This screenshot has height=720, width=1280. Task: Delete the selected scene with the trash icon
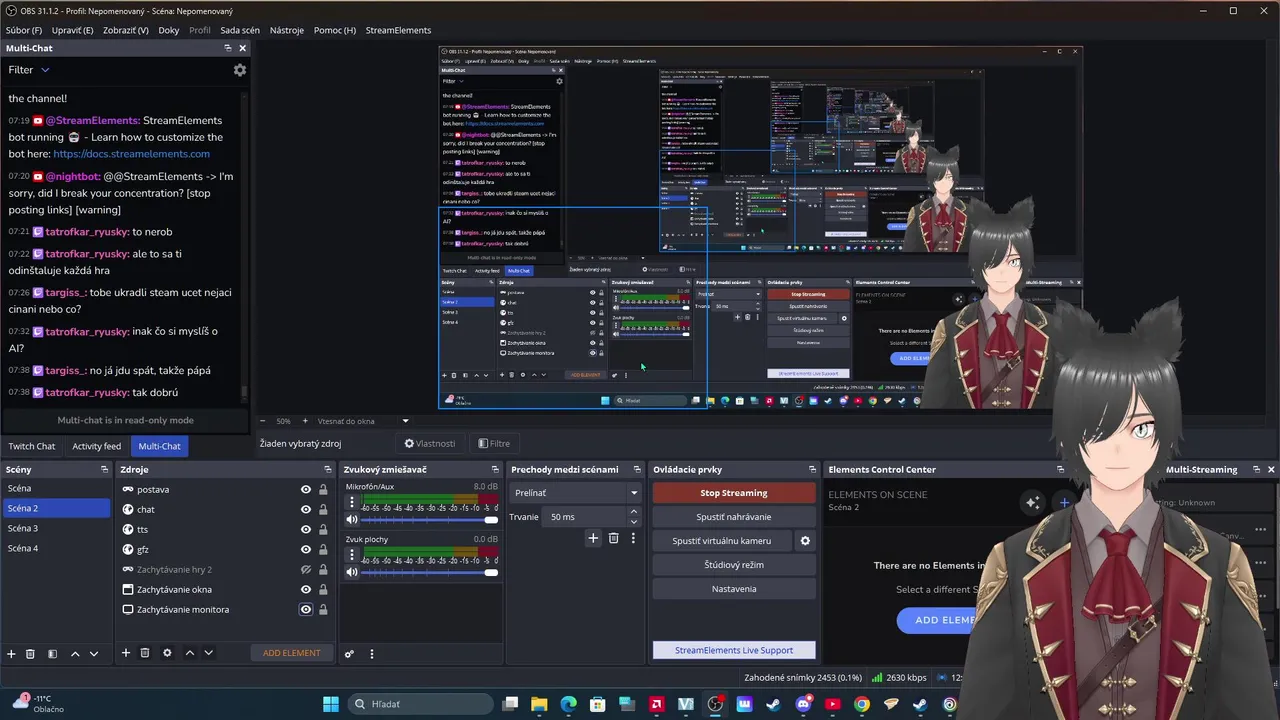click(30, 653)
